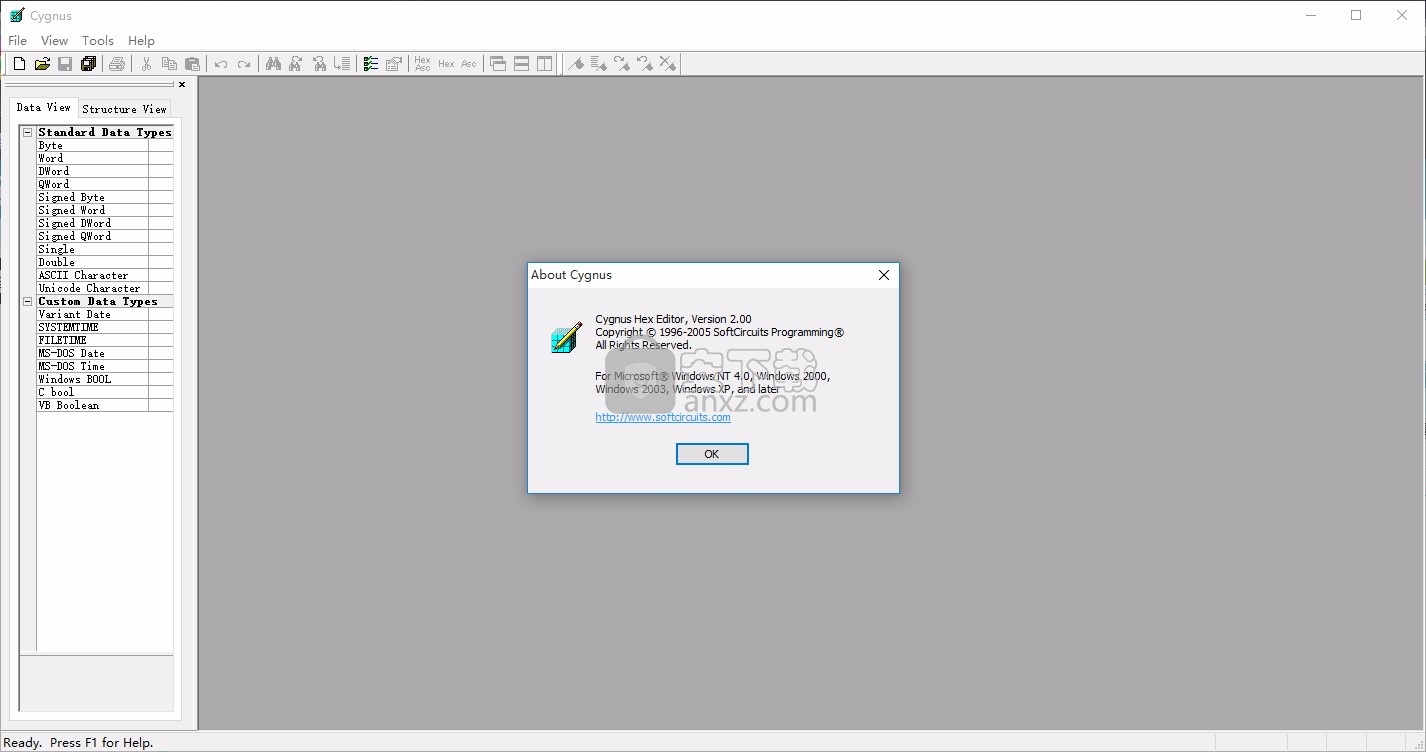This screenshot has width=1426, height=752.
Task: Select the Single data type row
Action: (x=105, y=249)
